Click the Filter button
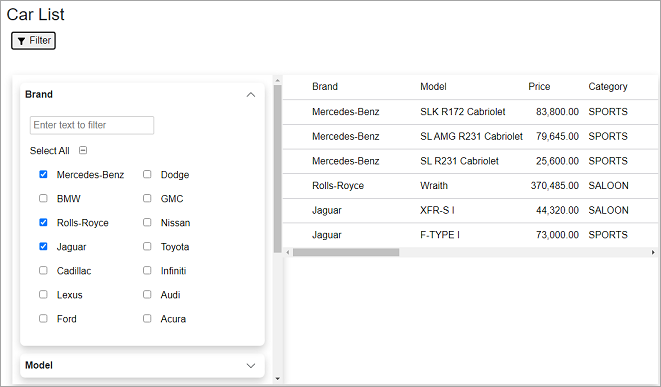Image resolution: width=661 pixels, height=387 pixels. (x=33, y=40)
